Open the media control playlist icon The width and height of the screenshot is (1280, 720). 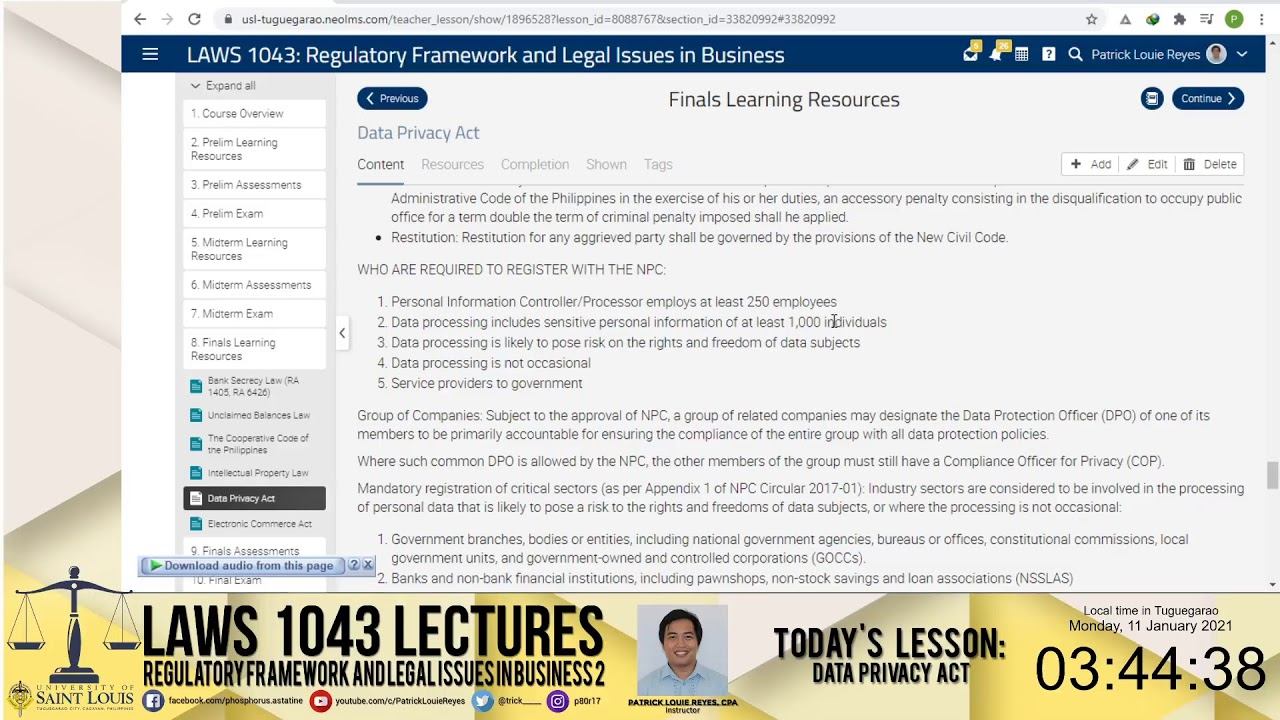(1207, 19)
